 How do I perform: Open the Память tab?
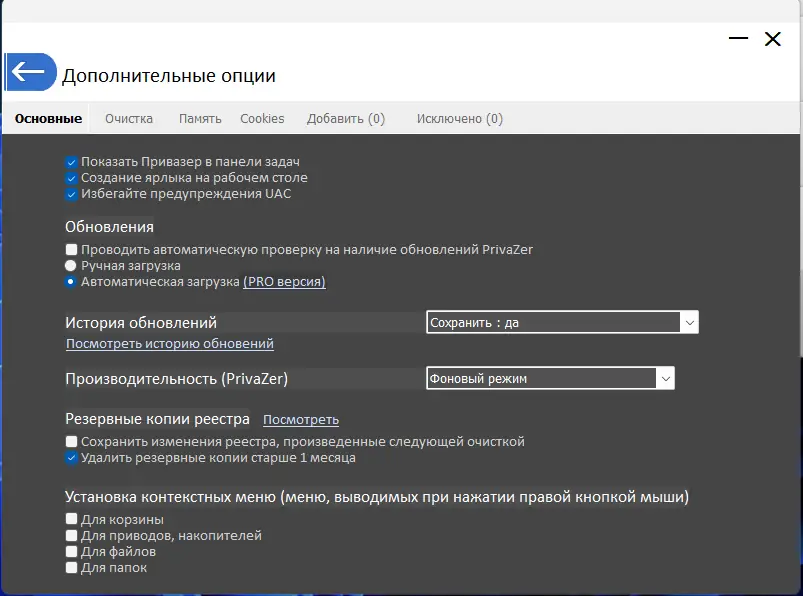(x=200, y=119)
